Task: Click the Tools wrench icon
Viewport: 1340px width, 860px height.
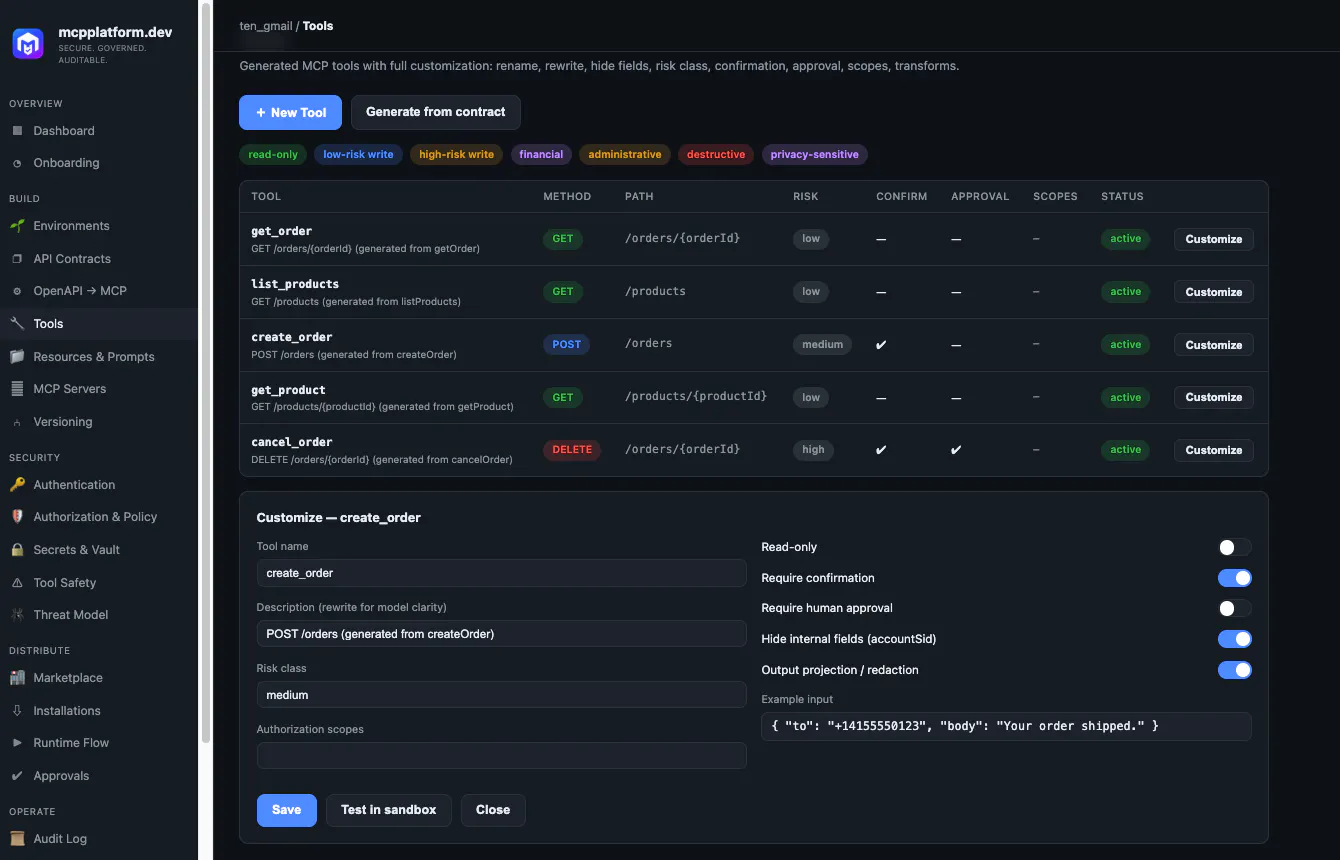Action: (x=17, y=324)
